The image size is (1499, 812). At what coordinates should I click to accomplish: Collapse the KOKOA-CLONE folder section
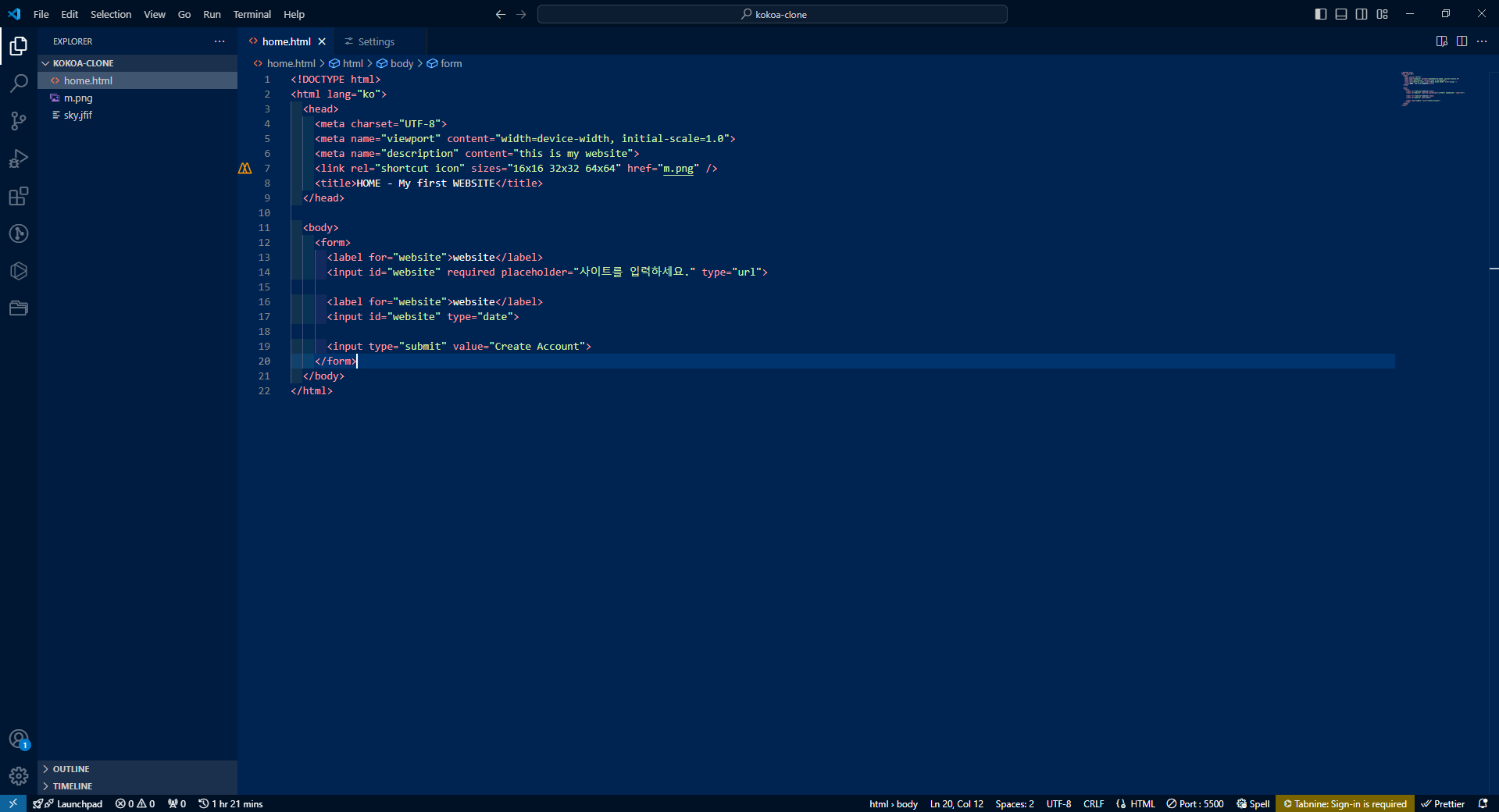click(137, 63)
